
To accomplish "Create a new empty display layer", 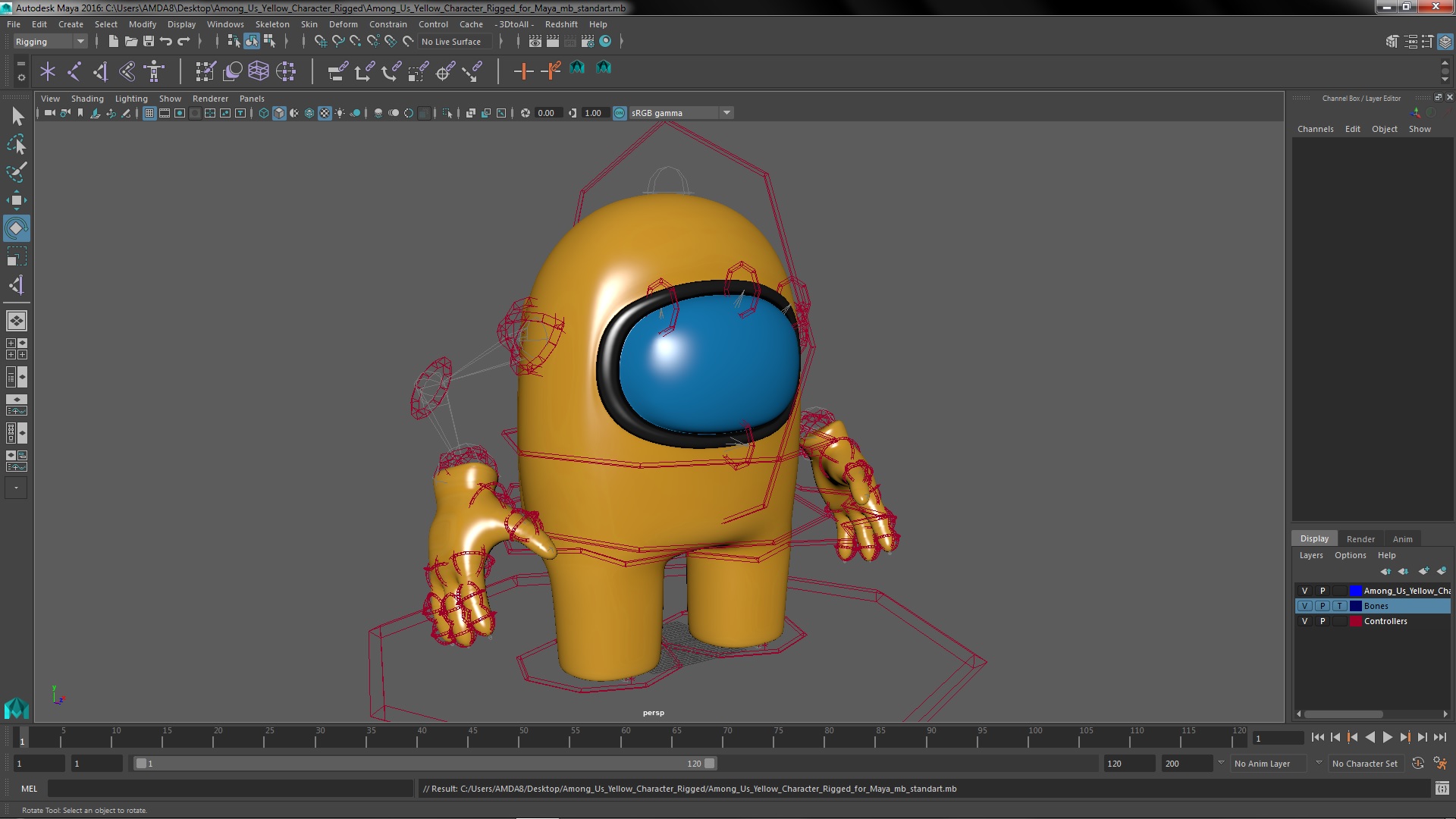I will (x=1423, y=571).
